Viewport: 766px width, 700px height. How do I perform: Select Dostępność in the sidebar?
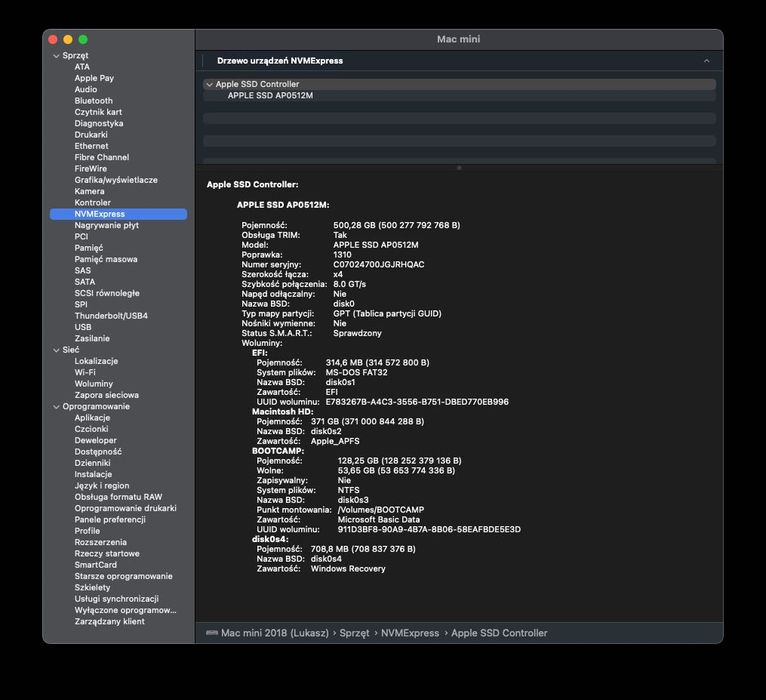(98, 452)
